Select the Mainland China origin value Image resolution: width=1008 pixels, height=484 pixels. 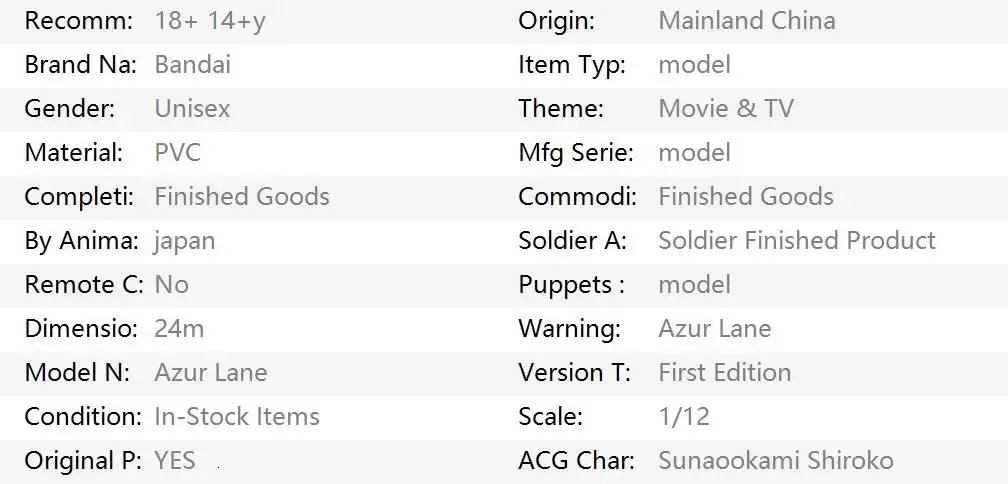click(747, 21)
